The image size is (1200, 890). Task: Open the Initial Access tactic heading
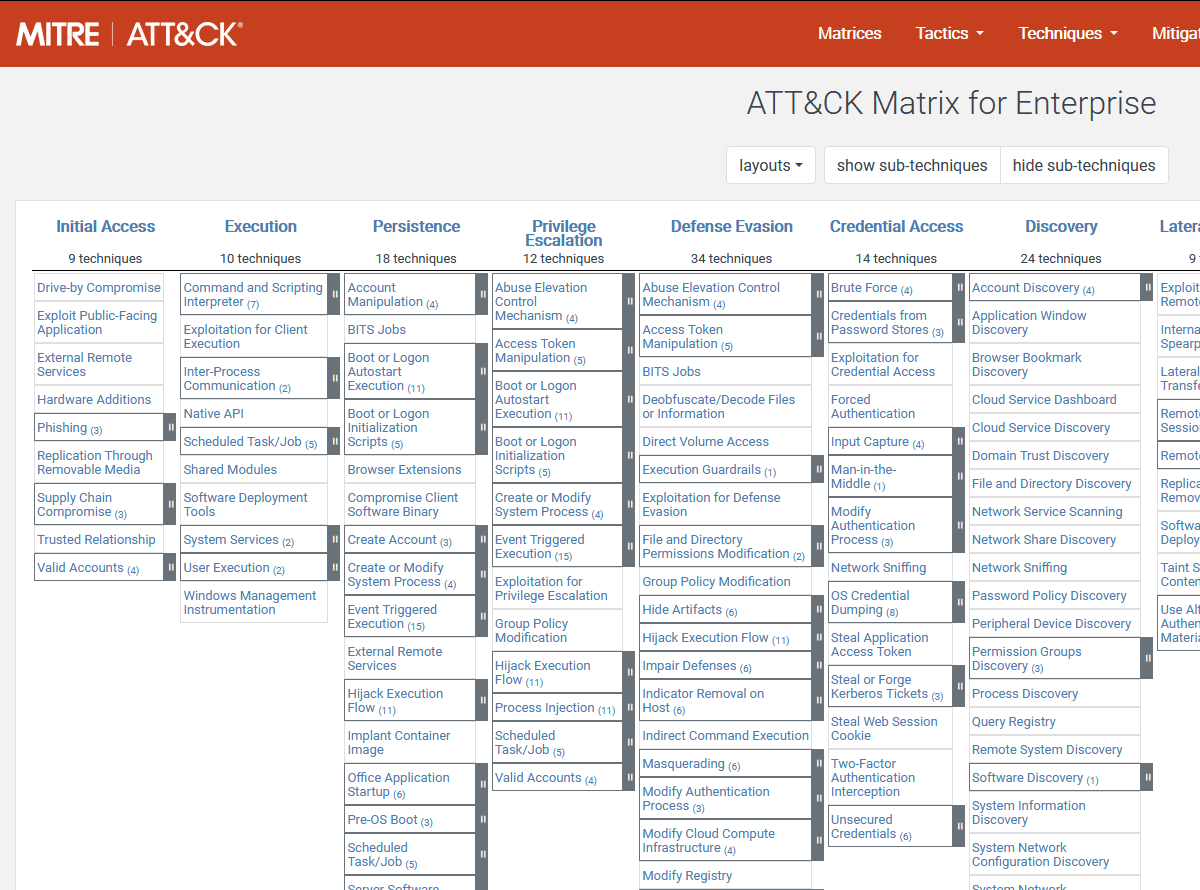pyautogui.click(x=105, y=226)
